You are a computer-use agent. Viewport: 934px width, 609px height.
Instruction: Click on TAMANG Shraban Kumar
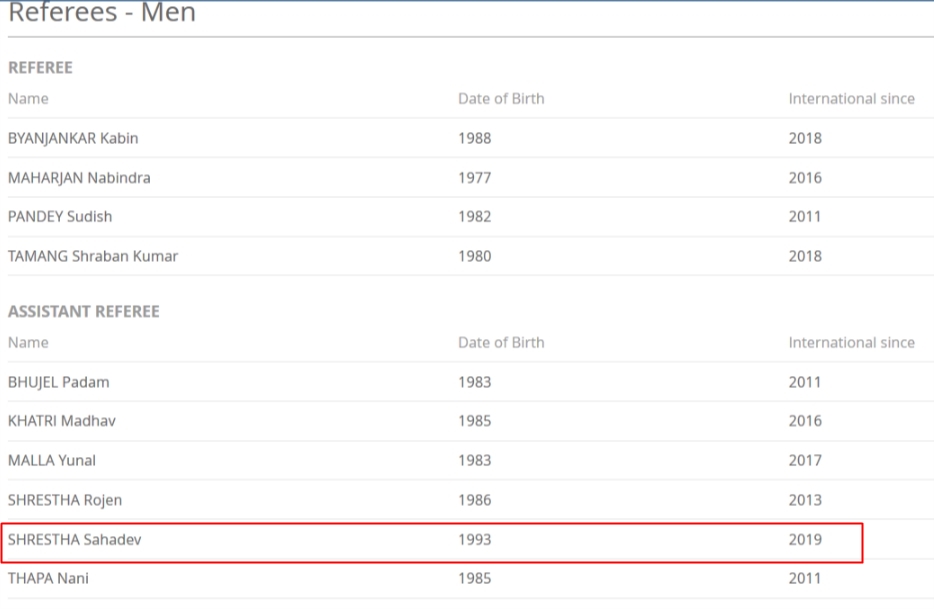(93, 256)
